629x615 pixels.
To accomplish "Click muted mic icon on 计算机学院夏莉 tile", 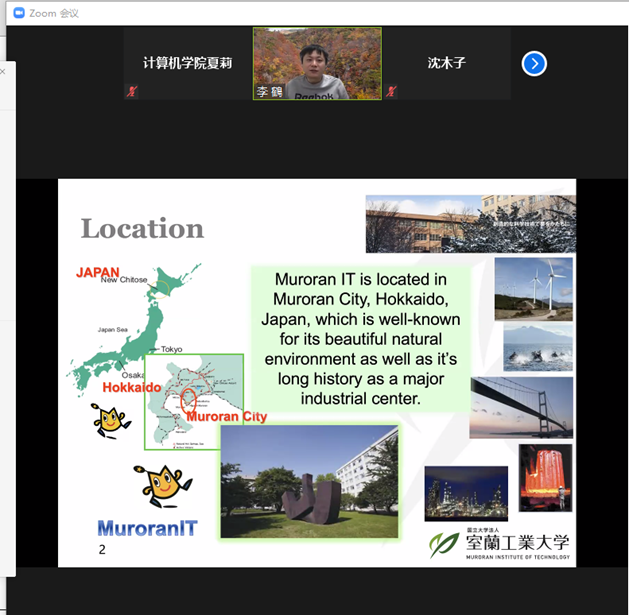I will 130,92.
